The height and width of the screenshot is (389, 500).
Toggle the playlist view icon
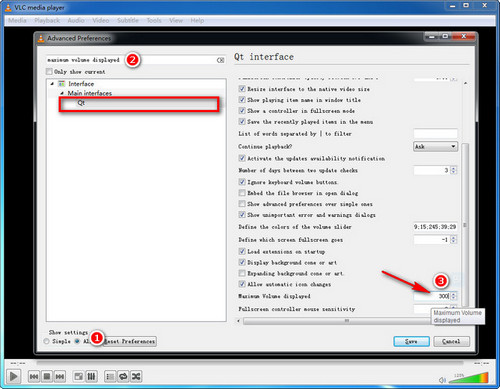[110, 377]
